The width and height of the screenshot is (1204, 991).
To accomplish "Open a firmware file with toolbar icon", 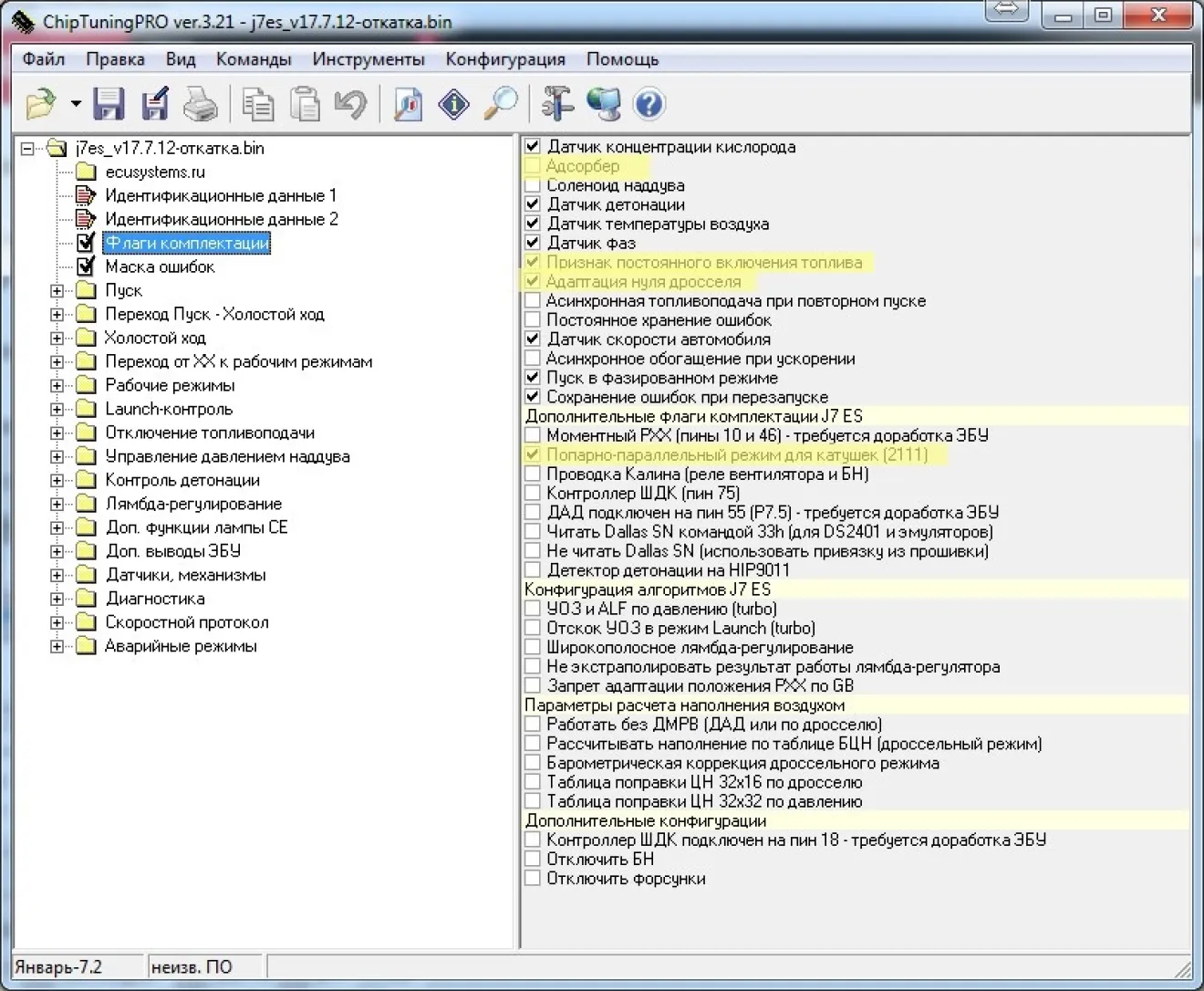I will pos(41,104).
